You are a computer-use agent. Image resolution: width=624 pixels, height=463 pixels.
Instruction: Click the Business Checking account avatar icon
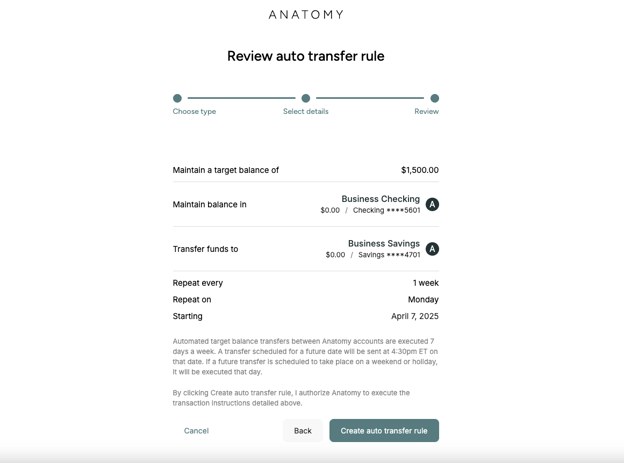point(432,204)
